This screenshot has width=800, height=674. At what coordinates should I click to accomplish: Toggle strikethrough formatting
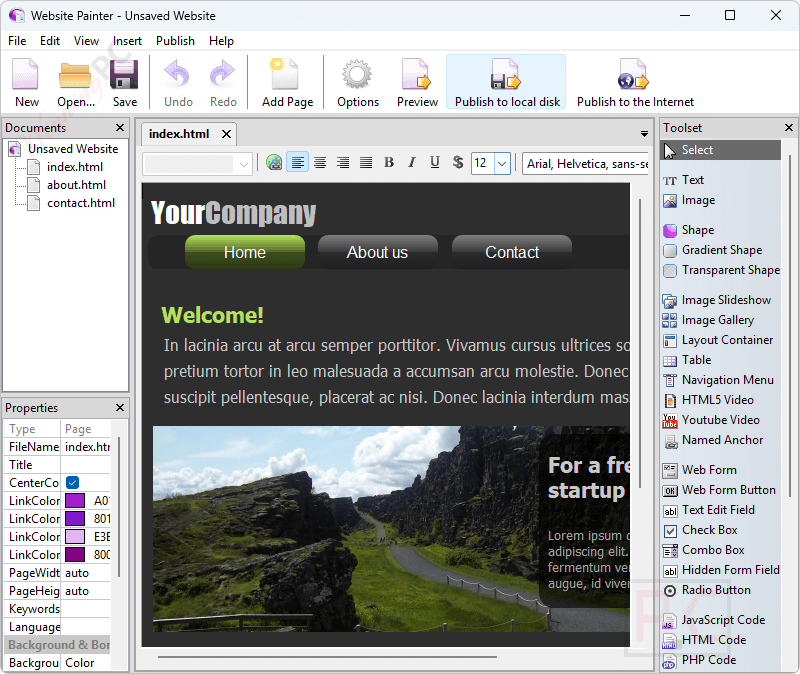click(x=458, y=163)
